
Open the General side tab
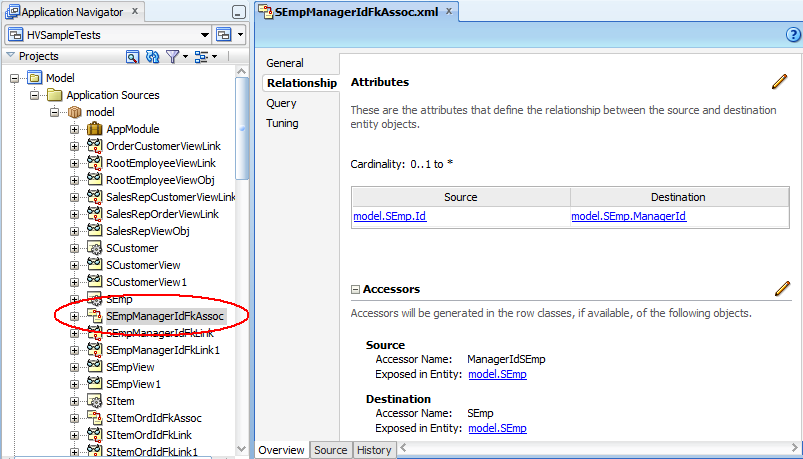[285, 63]
